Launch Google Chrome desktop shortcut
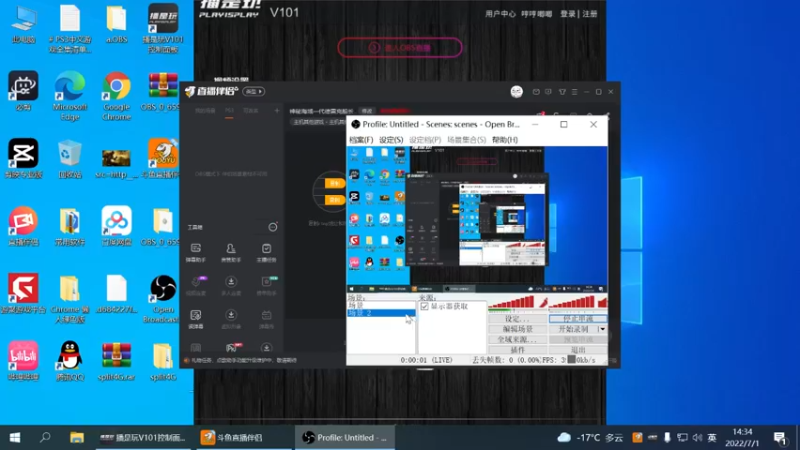Screen dimensions: 800x450 (116, 96)
